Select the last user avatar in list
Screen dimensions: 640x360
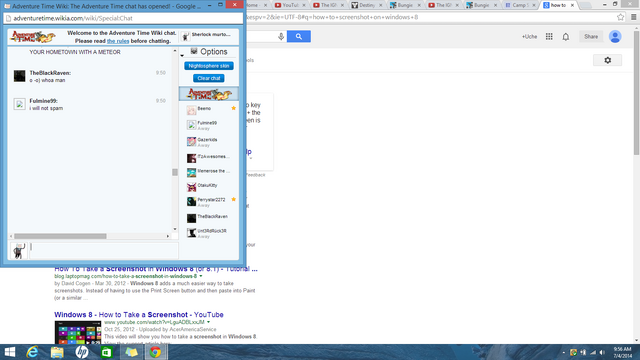point(191,233)
